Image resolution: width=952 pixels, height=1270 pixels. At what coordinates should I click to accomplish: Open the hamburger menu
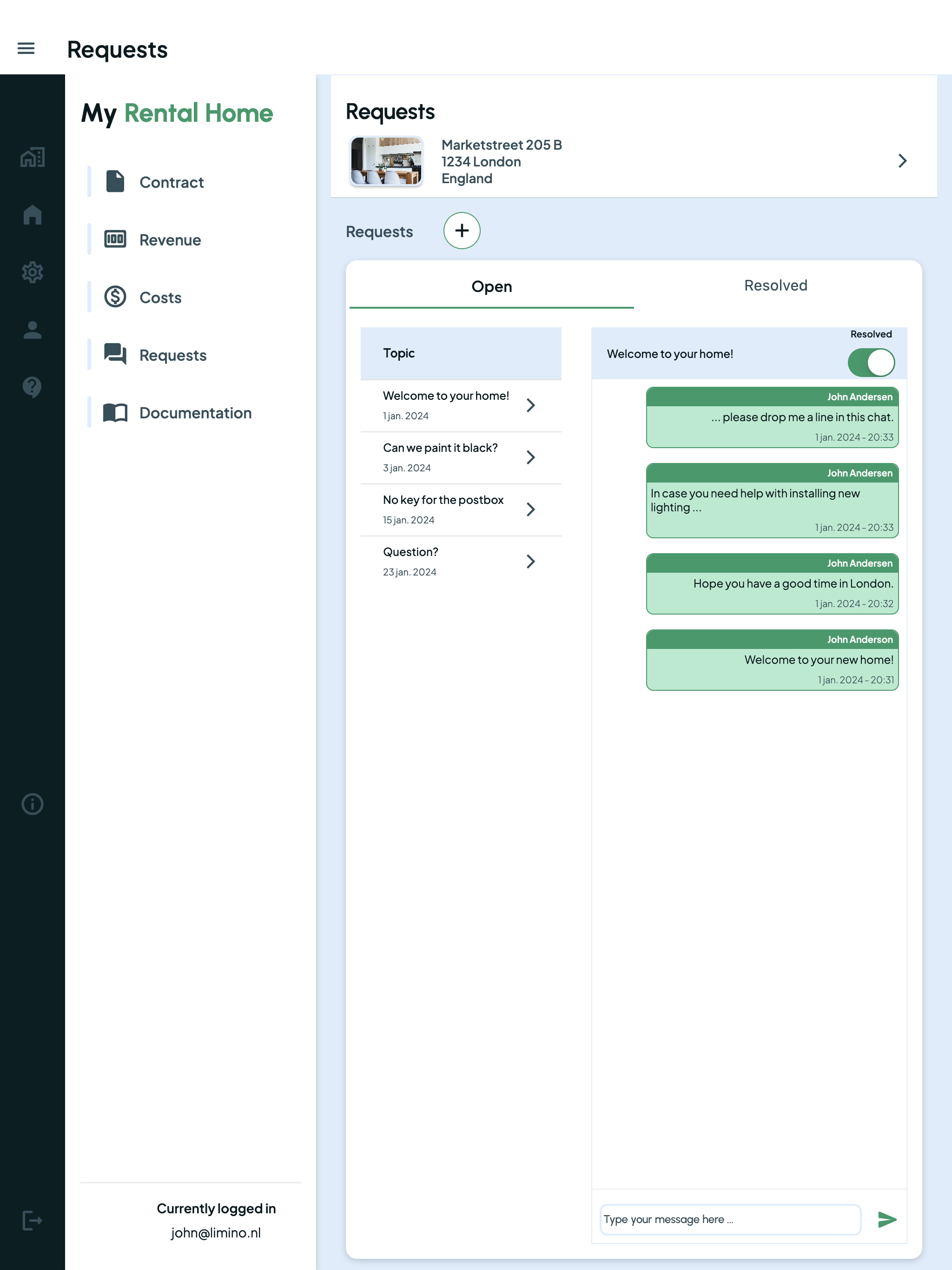26,48
